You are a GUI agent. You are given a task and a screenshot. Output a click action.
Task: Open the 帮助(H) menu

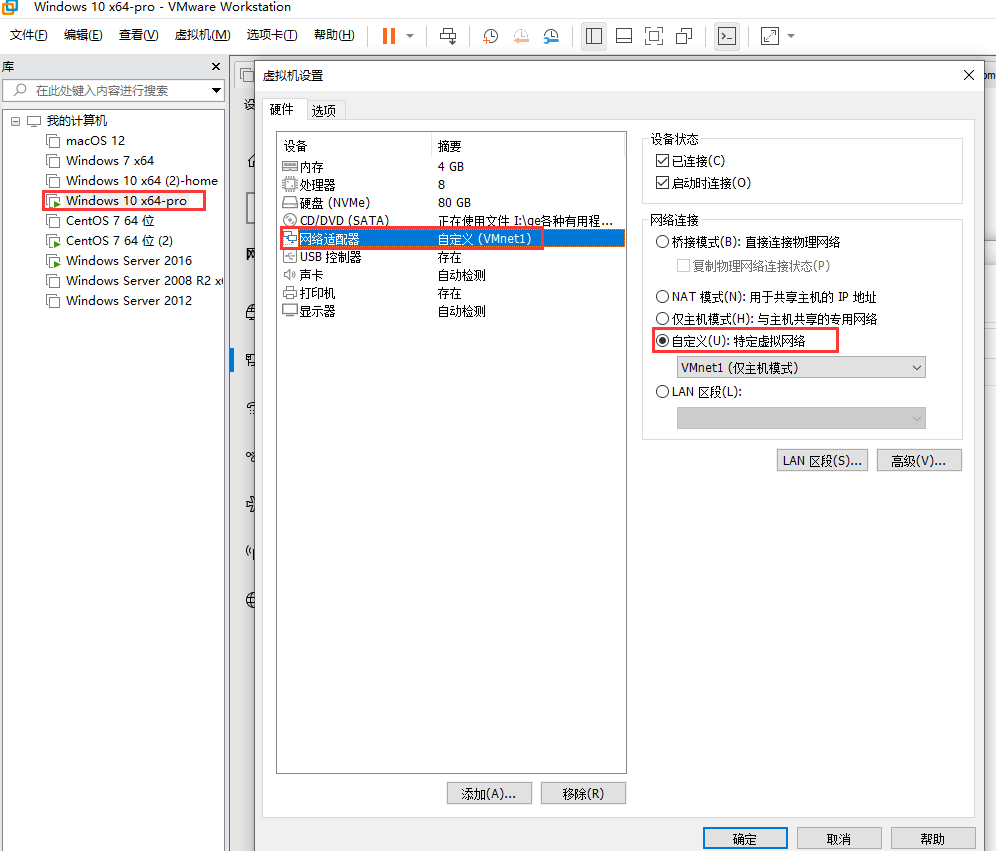coord(334,35)
